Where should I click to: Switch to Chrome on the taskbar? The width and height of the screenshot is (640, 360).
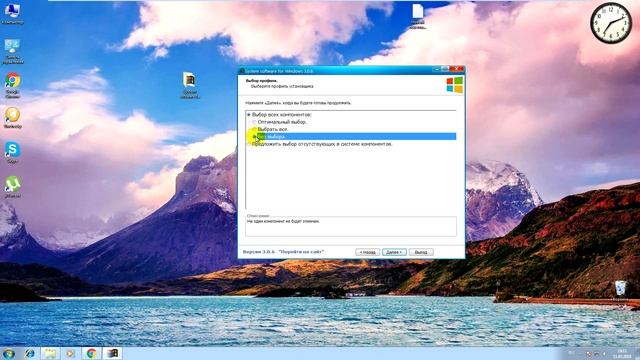coord(91,353)
